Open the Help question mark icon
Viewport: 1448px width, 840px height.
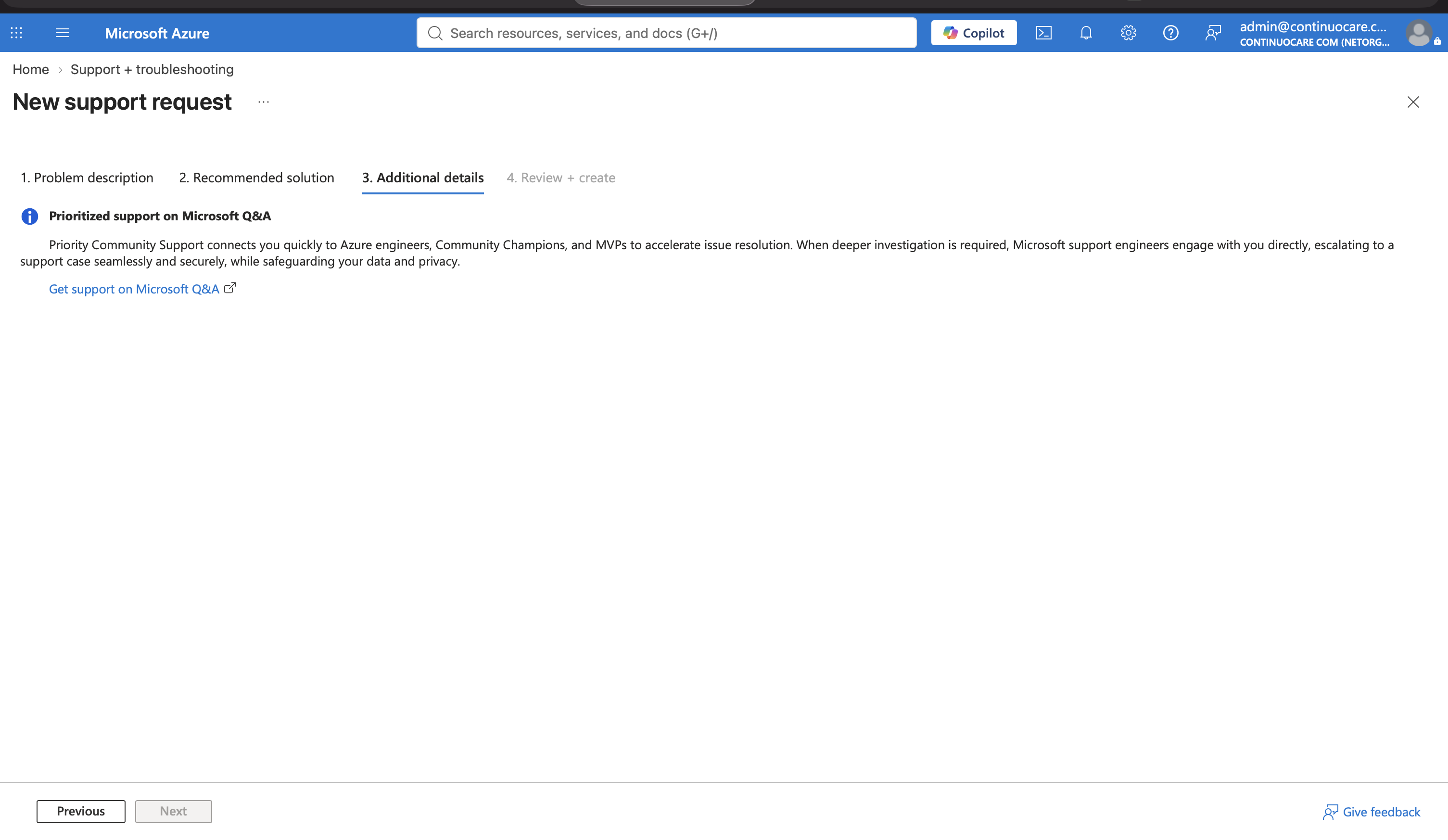(x=1170, y=33)
